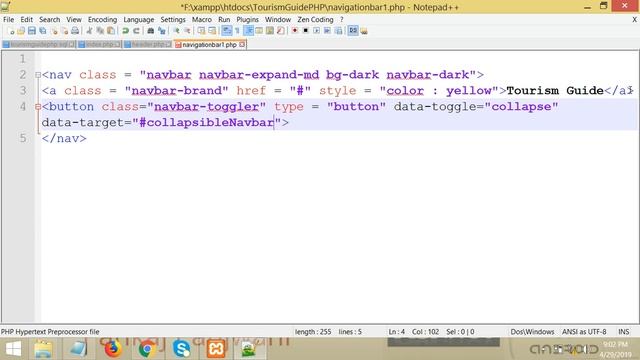This screenshot has width=640, height=360.
Task: Open the Windows Start button
Action: point(13,349)
